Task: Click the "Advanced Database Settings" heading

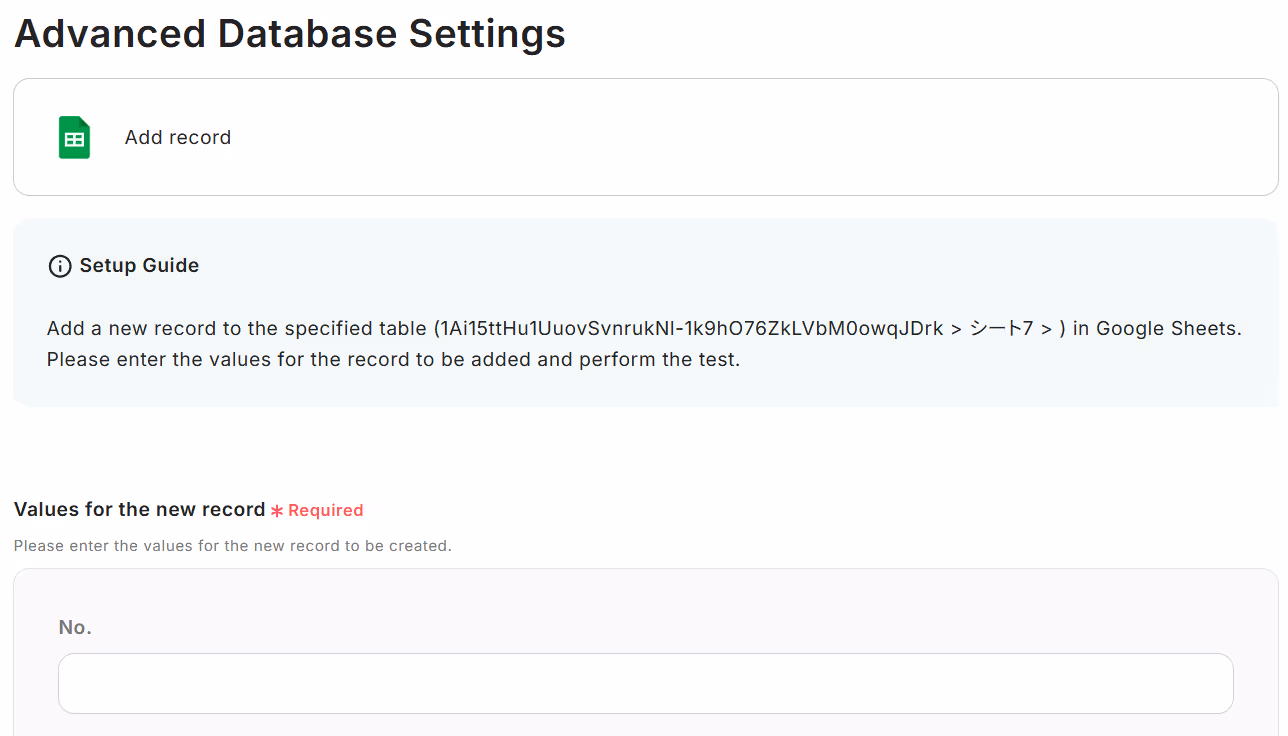Action: point(290,34)
